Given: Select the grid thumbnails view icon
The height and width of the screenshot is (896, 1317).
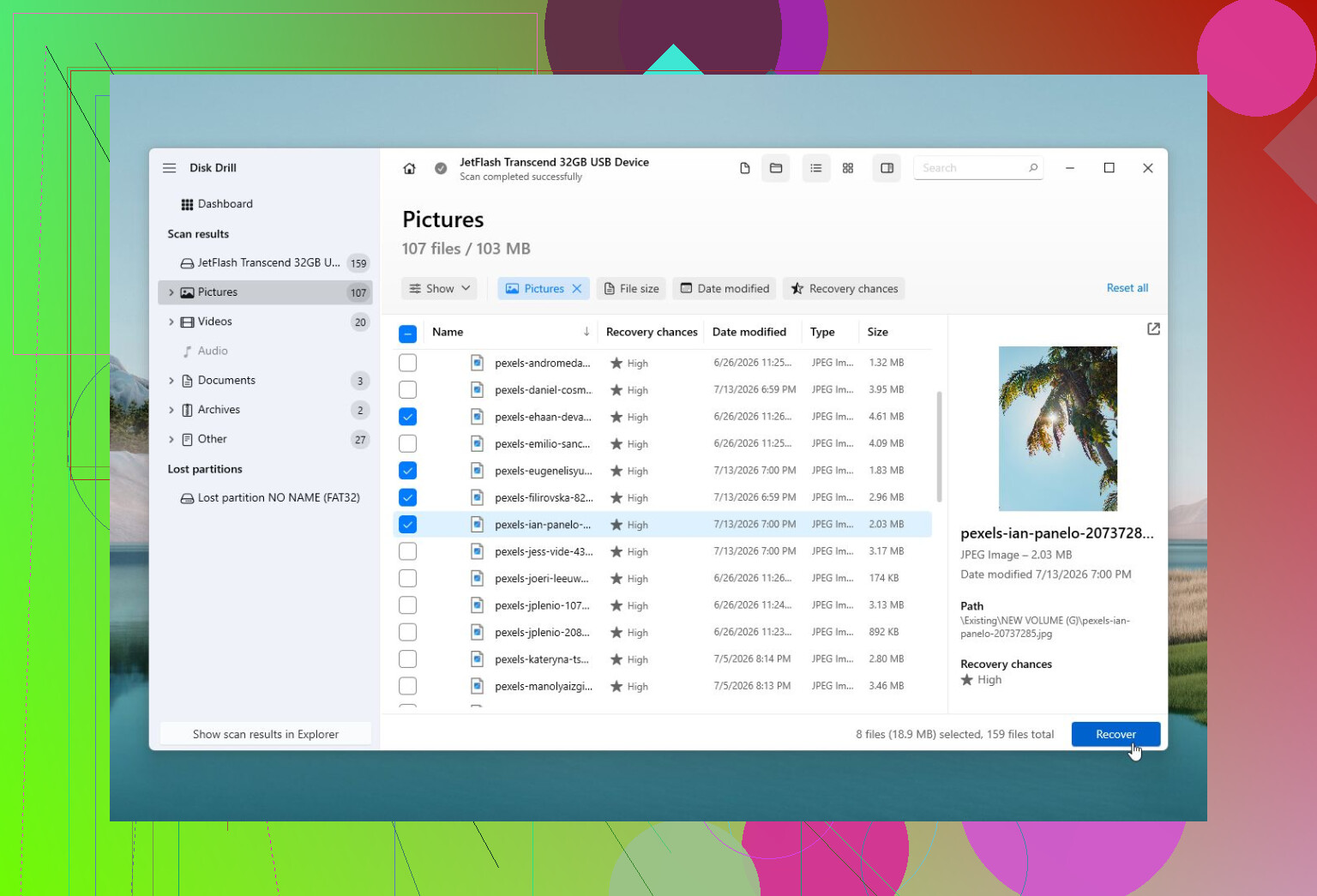Looking at the screenshot, I should tap(848, 168).
